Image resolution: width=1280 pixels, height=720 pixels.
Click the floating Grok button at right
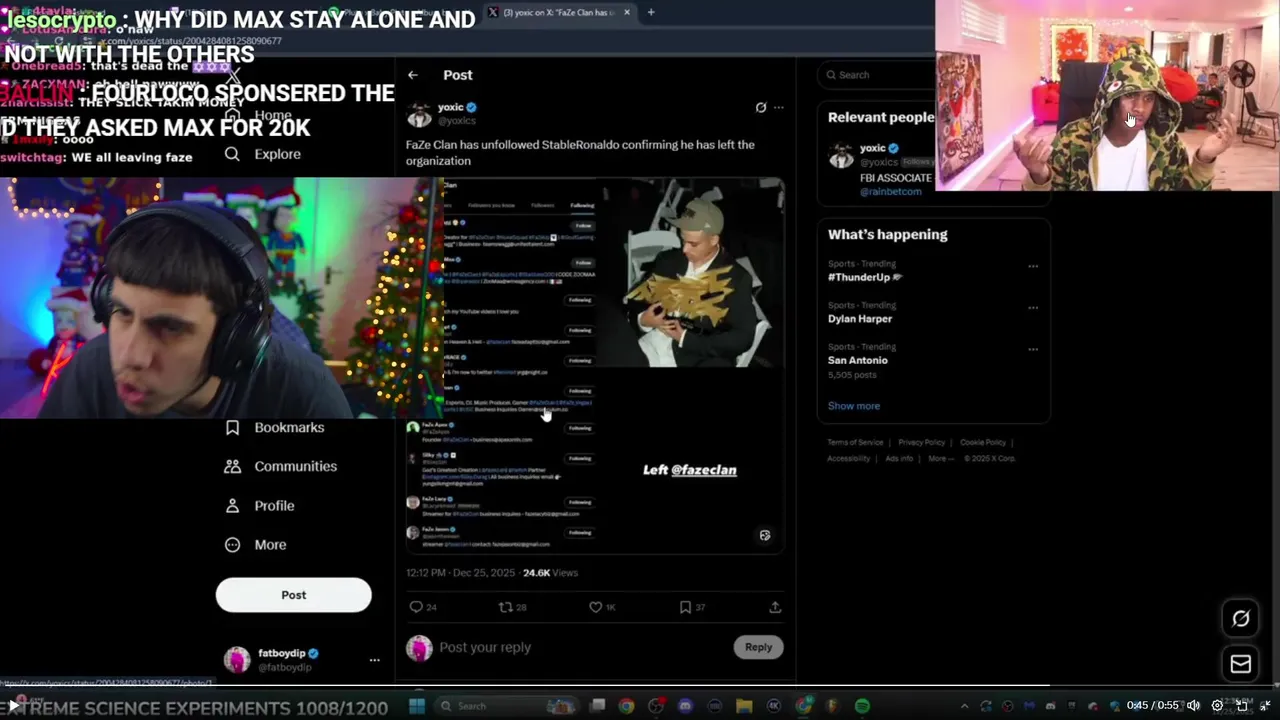coord(1241,618)
